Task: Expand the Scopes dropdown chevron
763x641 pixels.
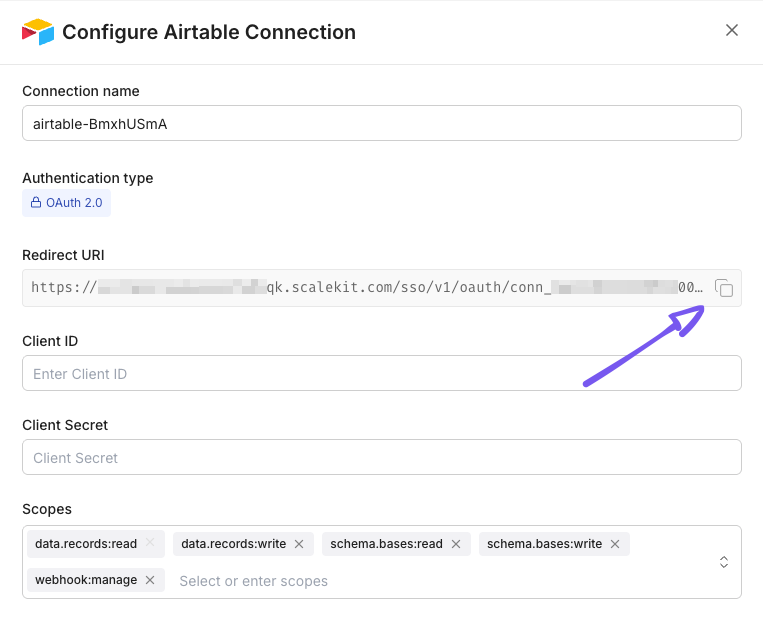Action: (x=724, y=562)
